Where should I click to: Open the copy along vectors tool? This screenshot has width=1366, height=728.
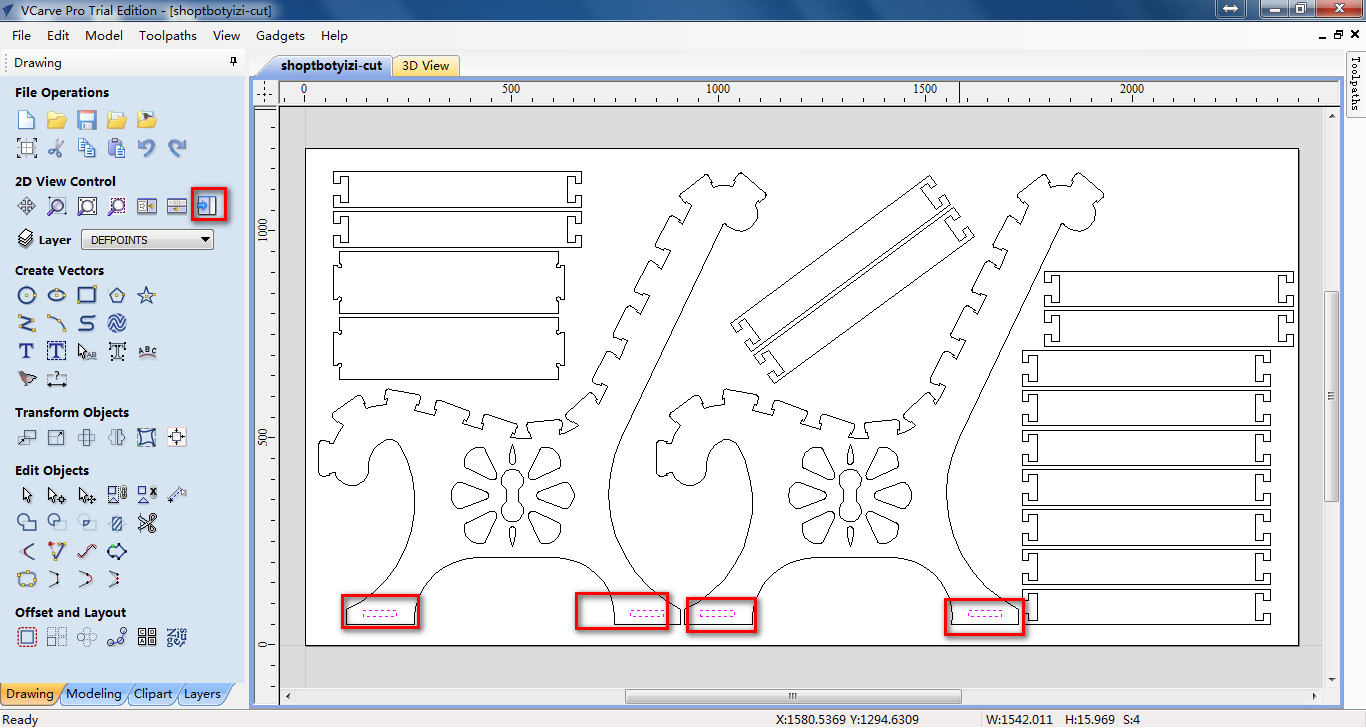coord(117,637)
